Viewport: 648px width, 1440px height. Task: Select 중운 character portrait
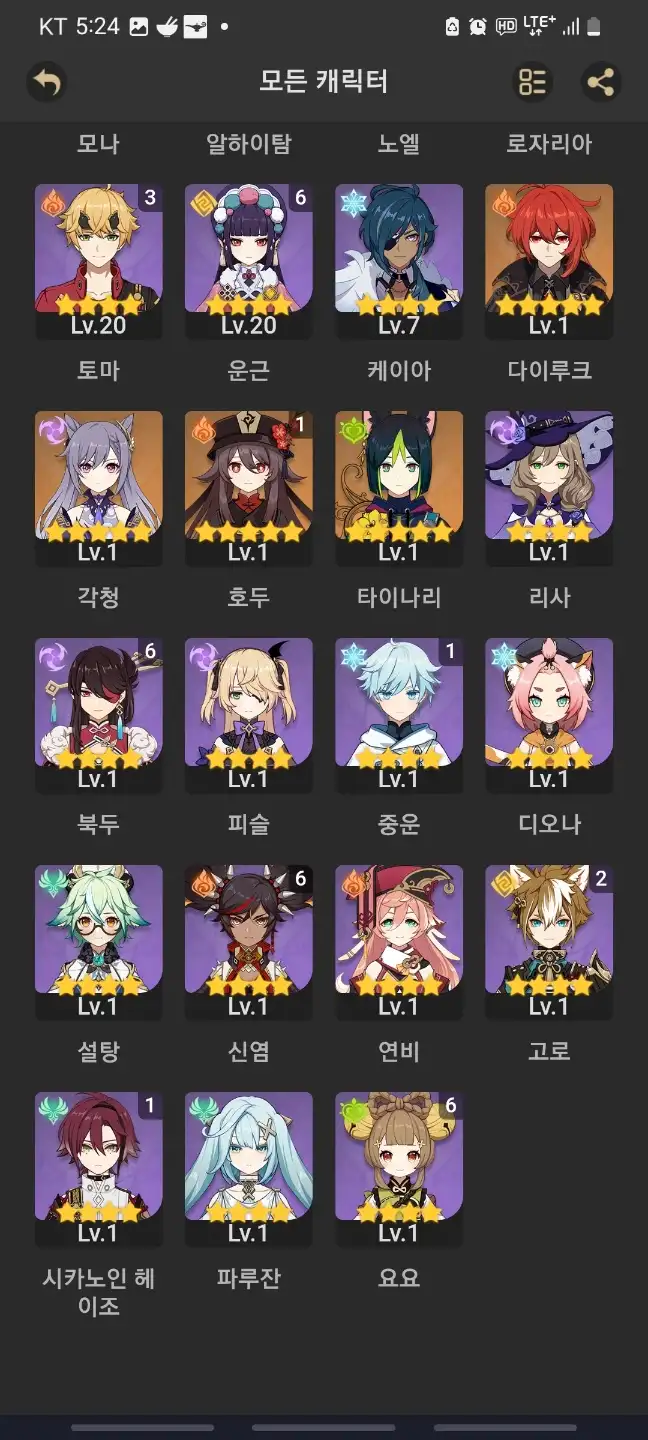pyautogui.click(x=398, y=716)
